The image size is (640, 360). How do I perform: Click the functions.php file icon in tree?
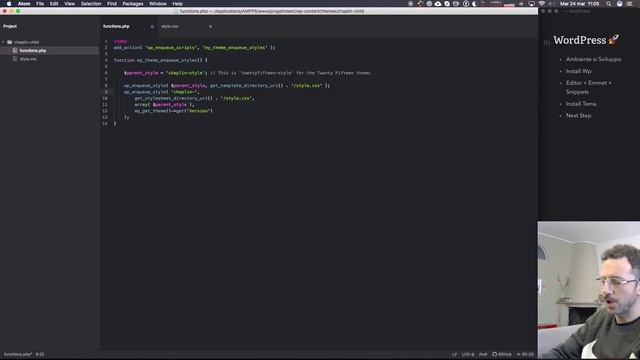point(15,51)
